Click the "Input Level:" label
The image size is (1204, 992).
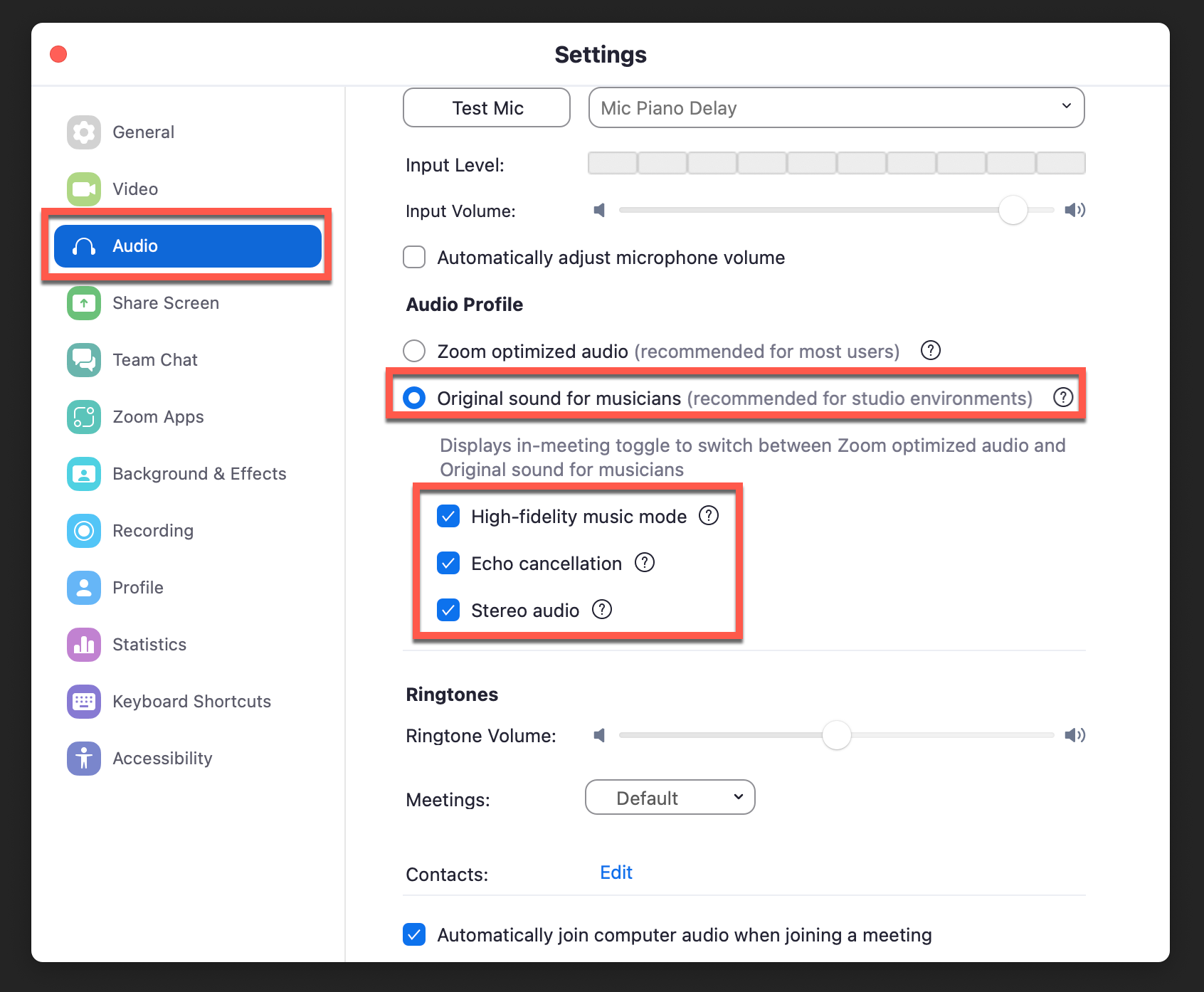point(455,165)
